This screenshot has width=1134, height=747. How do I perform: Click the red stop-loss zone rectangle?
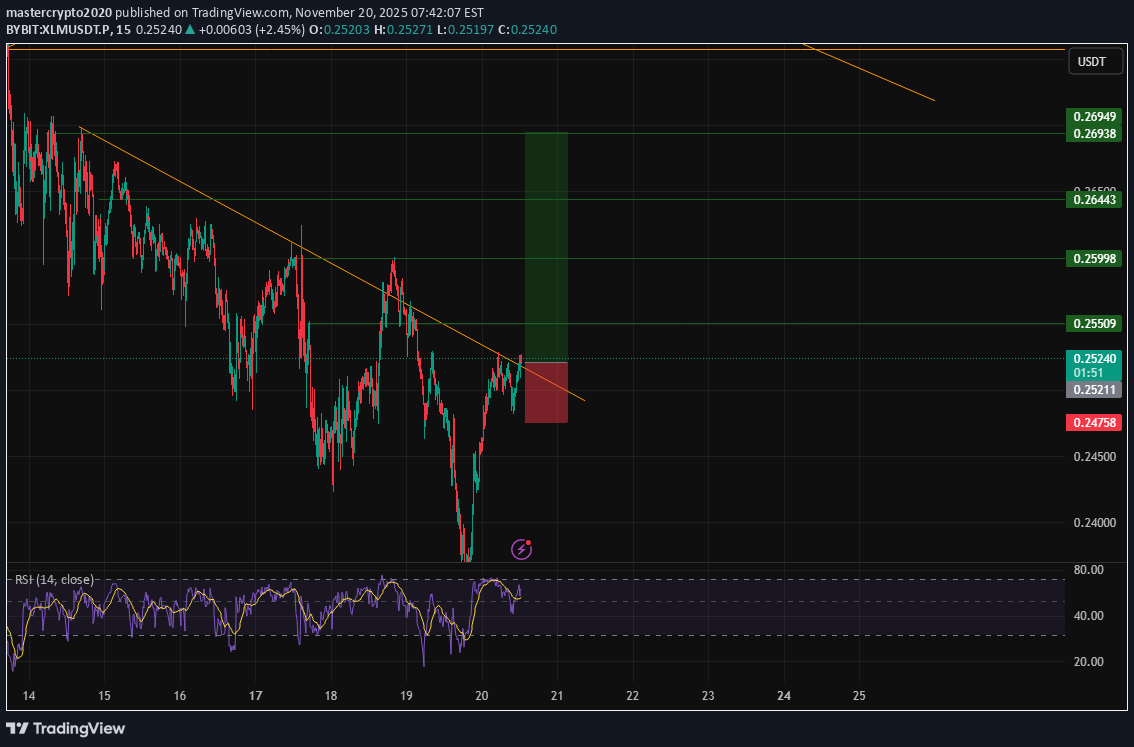tap(546, 392)
